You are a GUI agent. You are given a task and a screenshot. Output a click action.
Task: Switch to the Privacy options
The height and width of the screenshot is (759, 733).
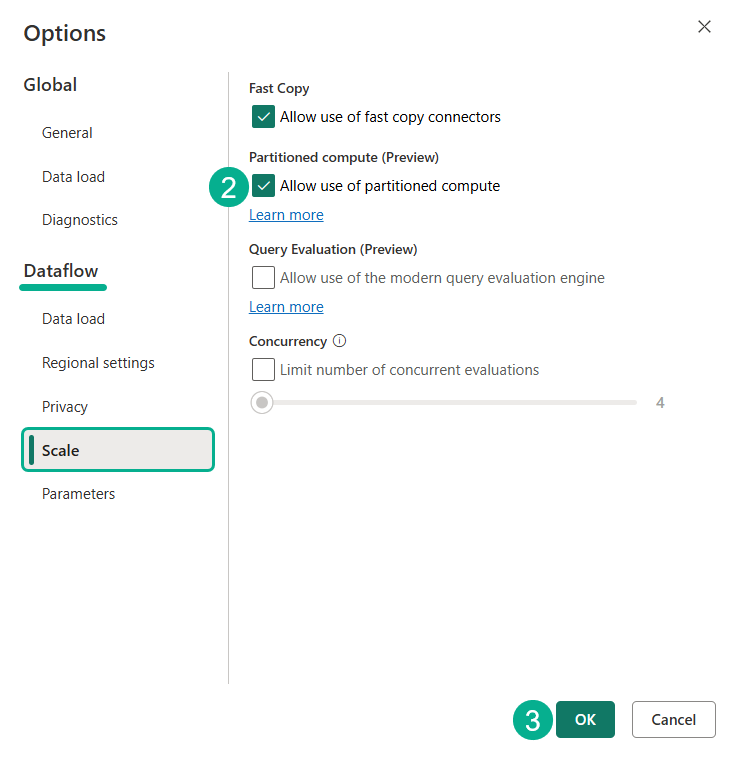pos(65,407)
